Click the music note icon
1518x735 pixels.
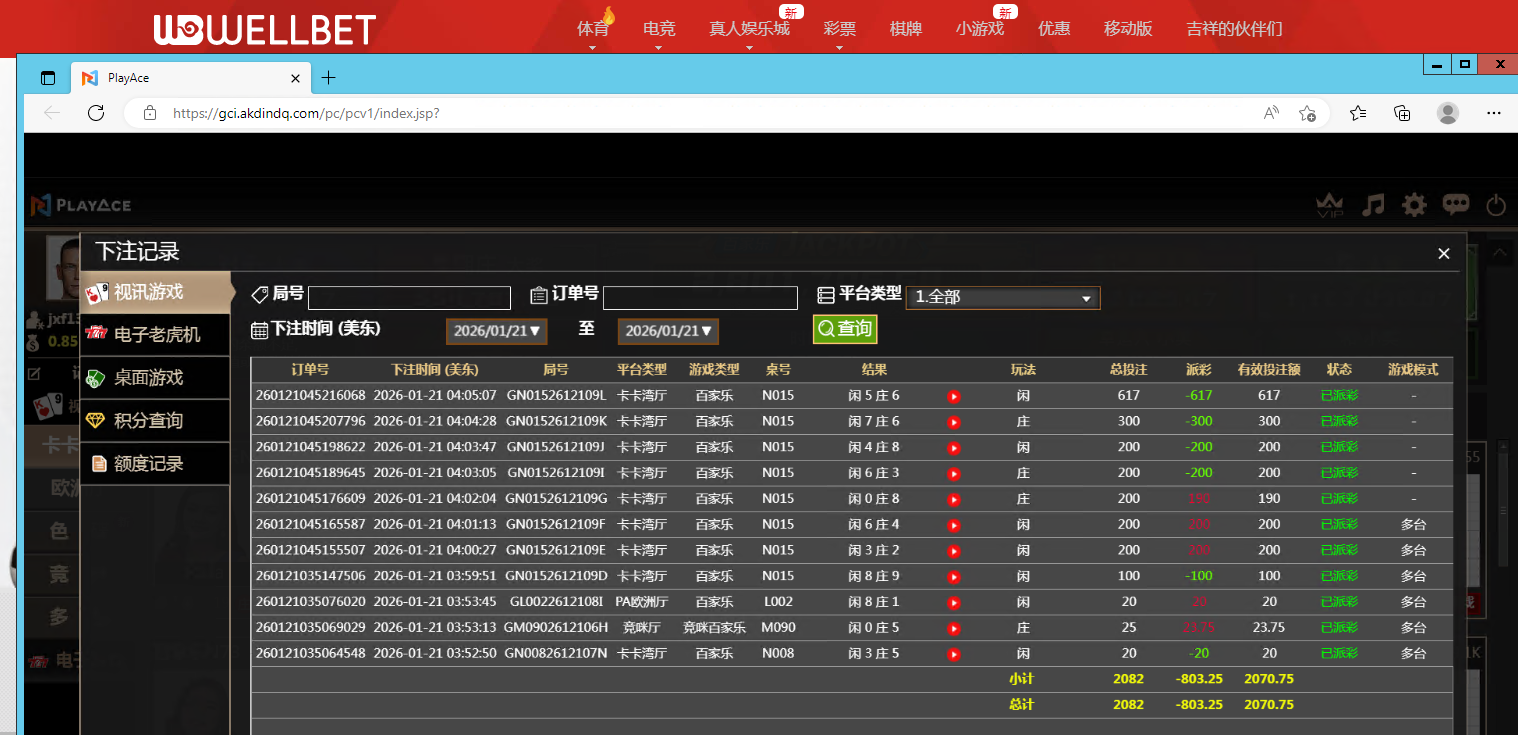[1374, 205]
